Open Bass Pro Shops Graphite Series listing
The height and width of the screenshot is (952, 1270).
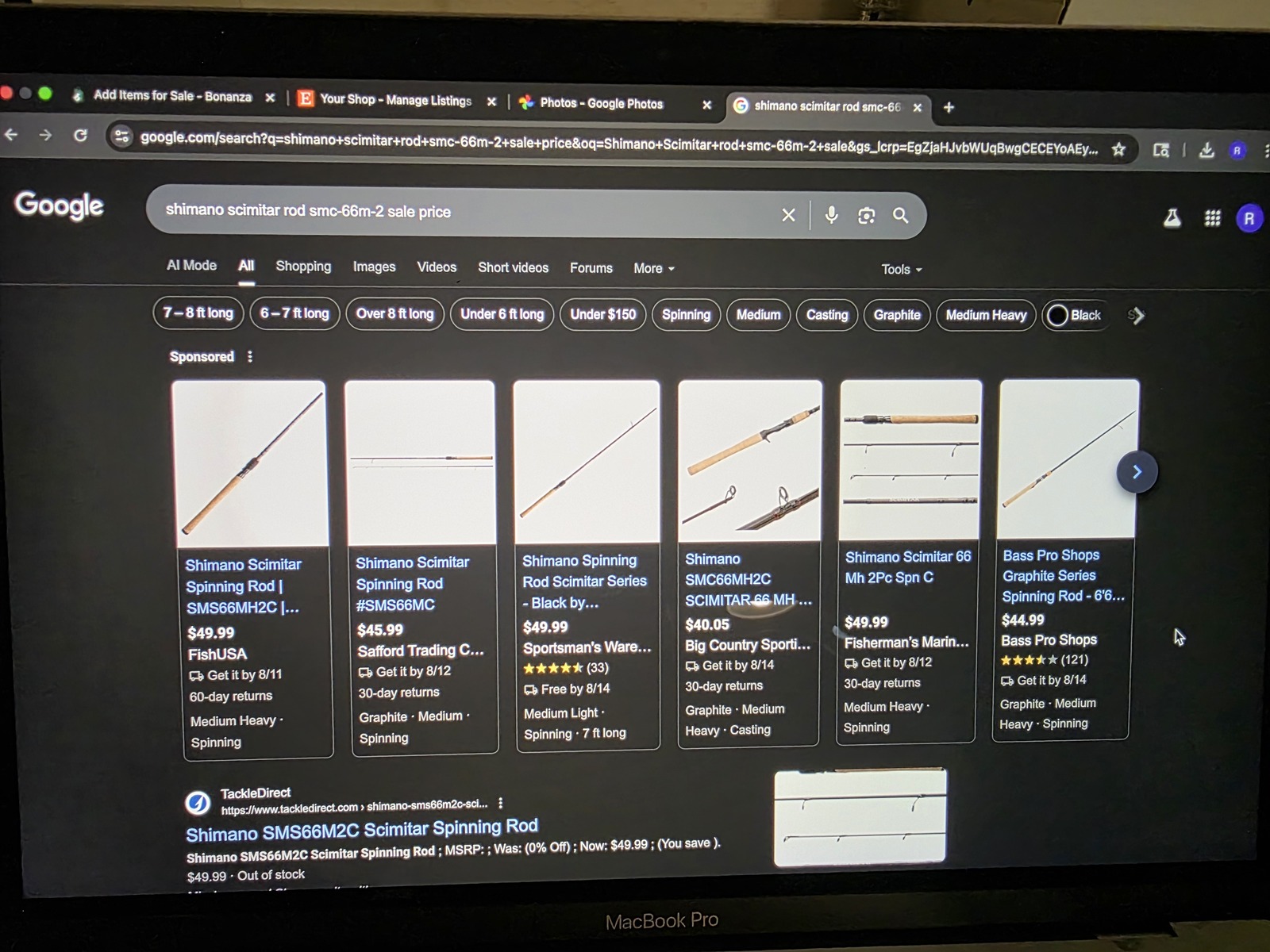point(1063,576)
